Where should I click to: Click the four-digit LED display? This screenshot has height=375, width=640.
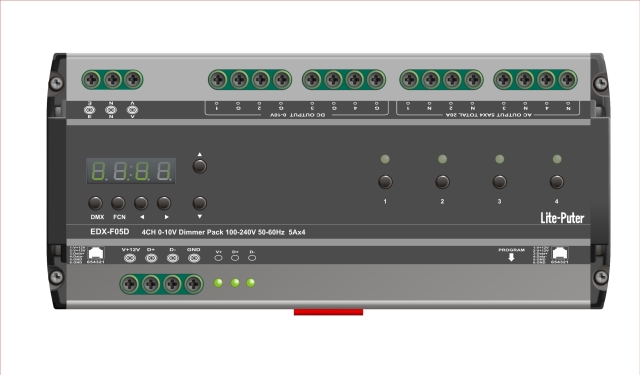[131, 171]
